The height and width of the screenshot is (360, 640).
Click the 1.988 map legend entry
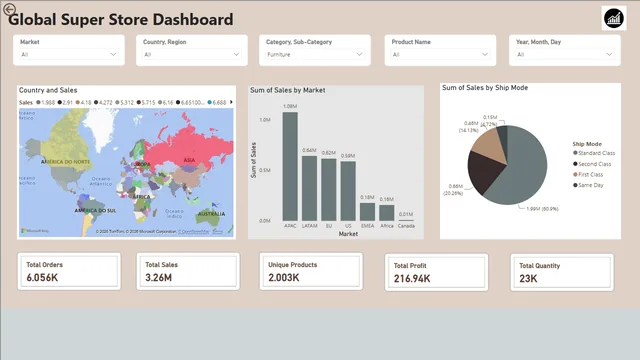tap(45, 102)
